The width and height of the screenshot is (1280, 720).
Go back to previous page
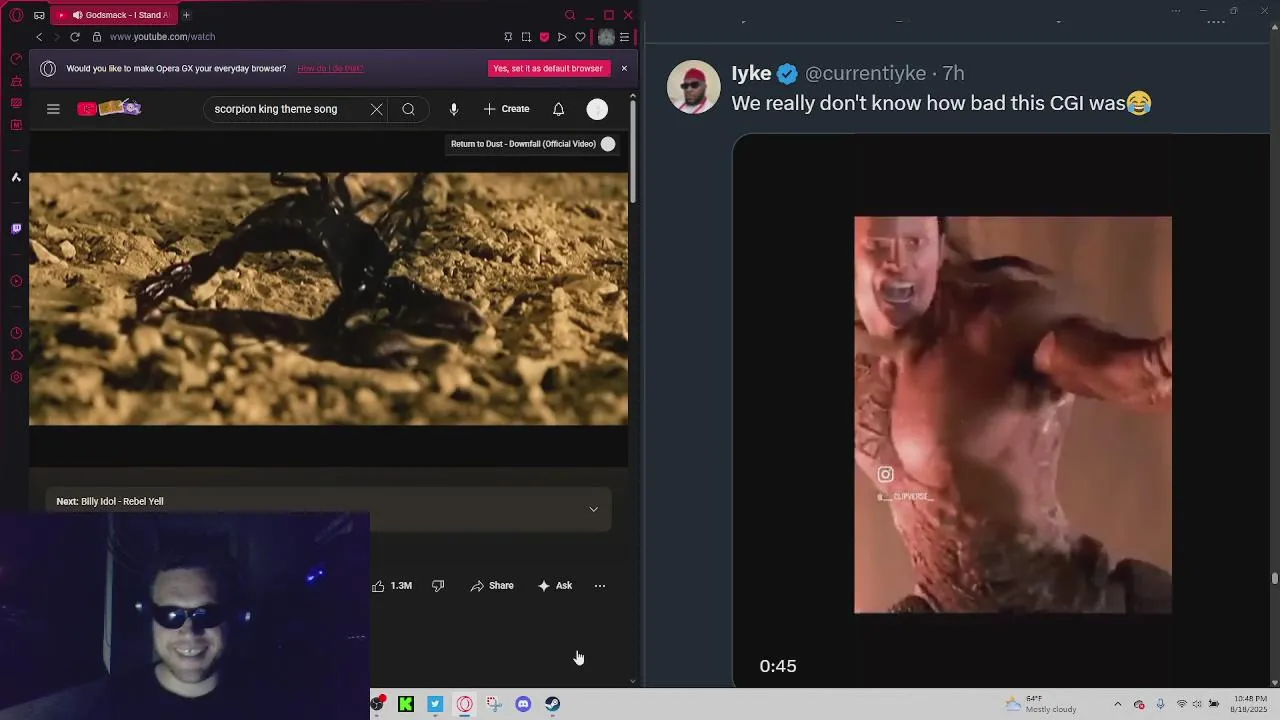click(39, 37)
